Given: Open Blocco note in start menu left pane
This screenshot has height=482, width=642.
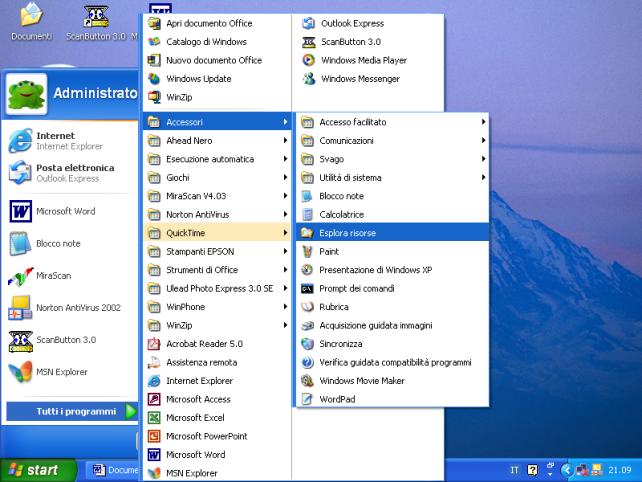Looking at the screenshot, I should click(70, 244).
